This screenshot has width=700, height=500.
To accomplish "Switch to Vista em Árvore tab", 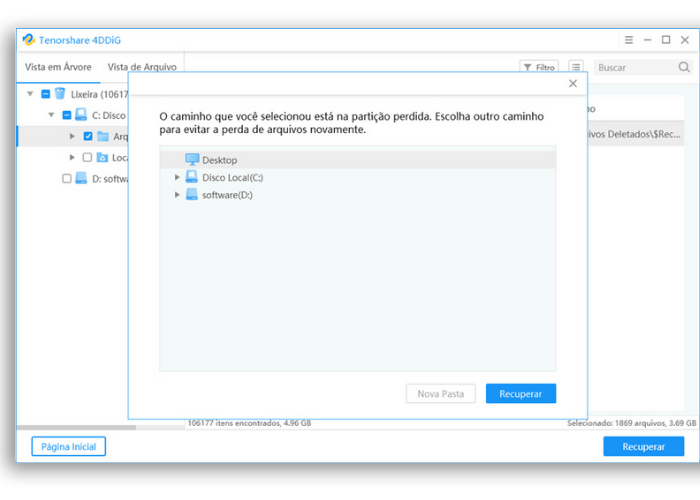I will (58, 67).
